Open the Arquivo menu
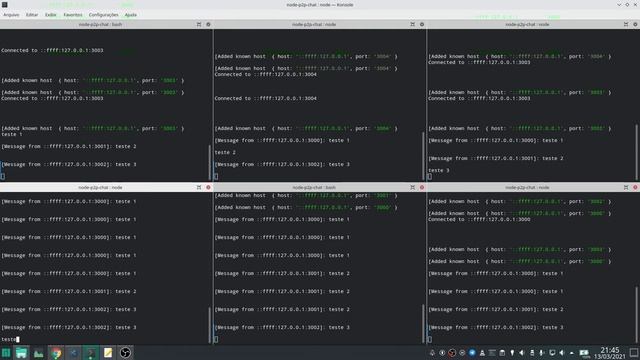The height and width of the screenshot is (360, 640). [x=11, y=15]
